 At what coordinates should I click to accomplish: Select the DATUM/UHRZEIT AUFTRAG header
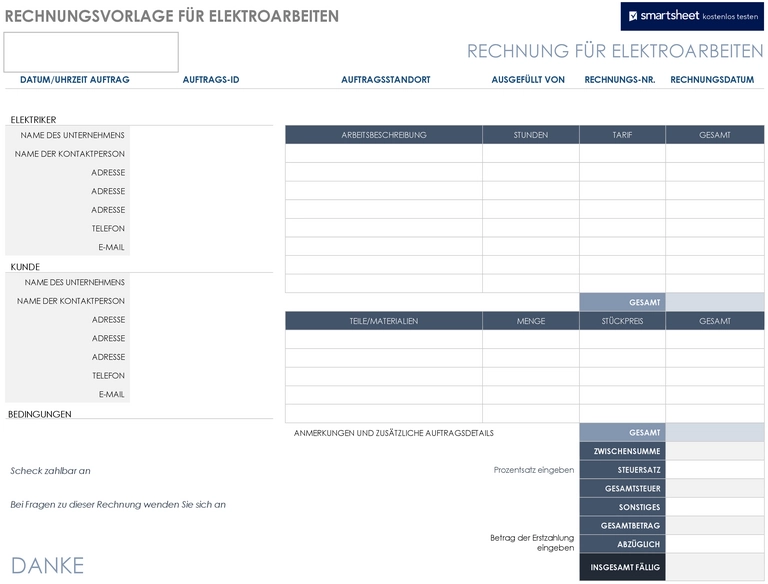point(75,80)
